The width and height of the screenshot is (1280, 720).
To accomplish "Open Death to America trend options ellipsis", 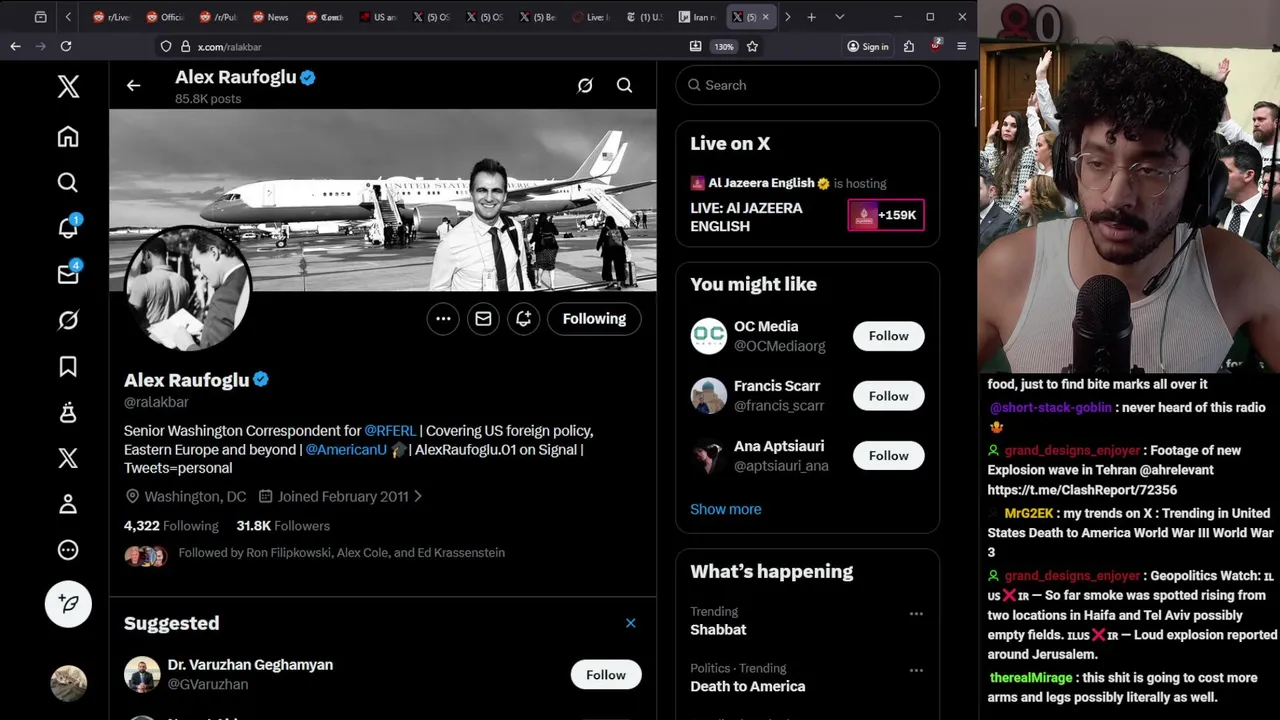I will pos(916,670).
